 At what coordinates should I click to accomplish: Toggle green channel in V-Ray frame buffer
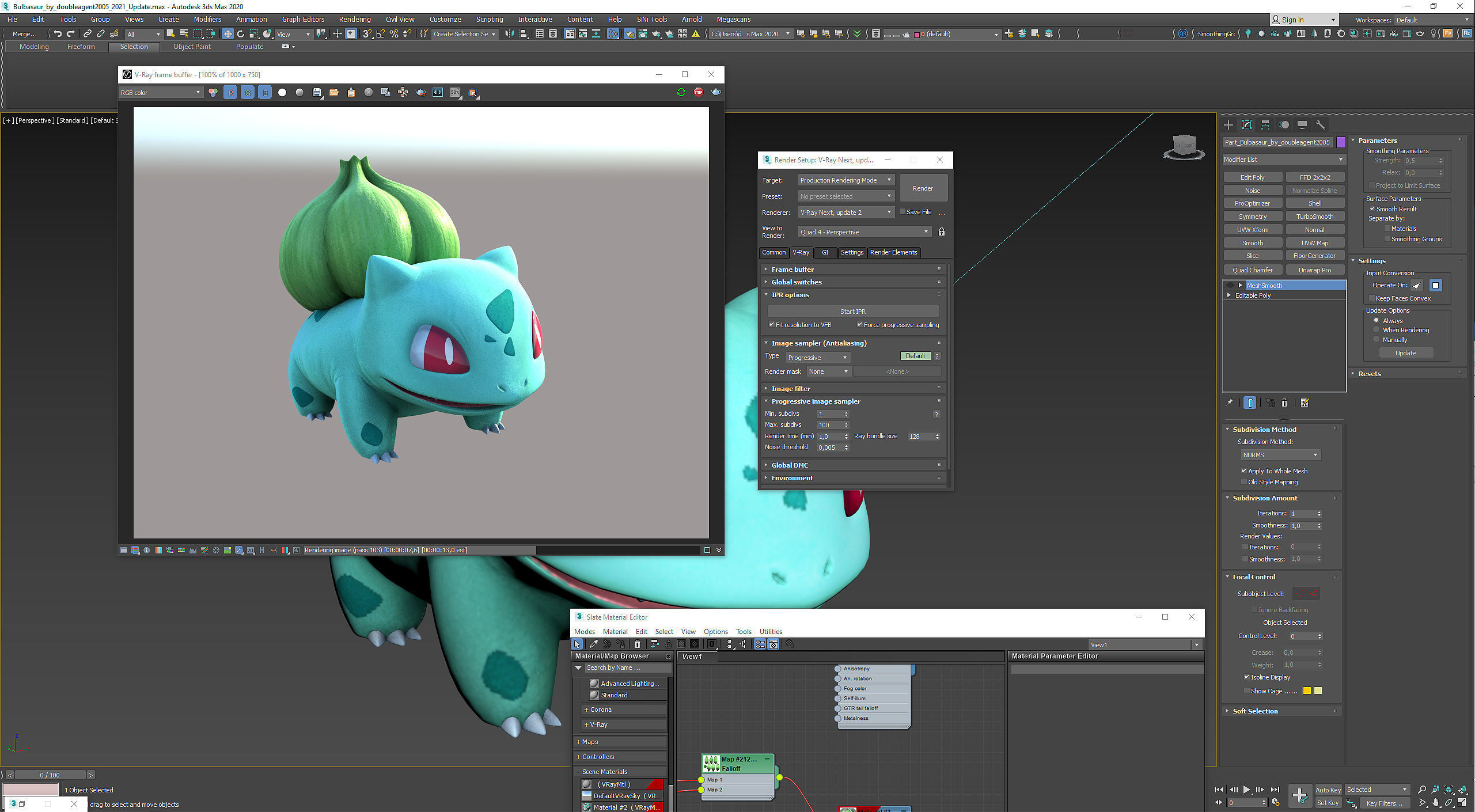point(248,93)
